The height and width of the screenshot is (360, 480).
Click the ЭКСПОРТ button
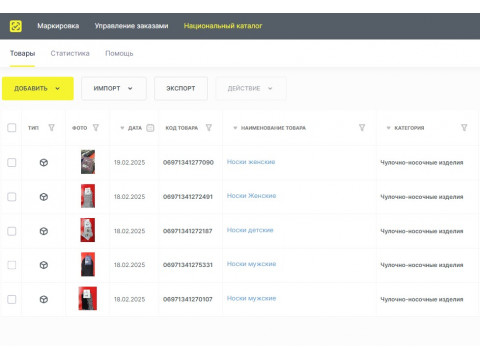[x=181, y=88]
